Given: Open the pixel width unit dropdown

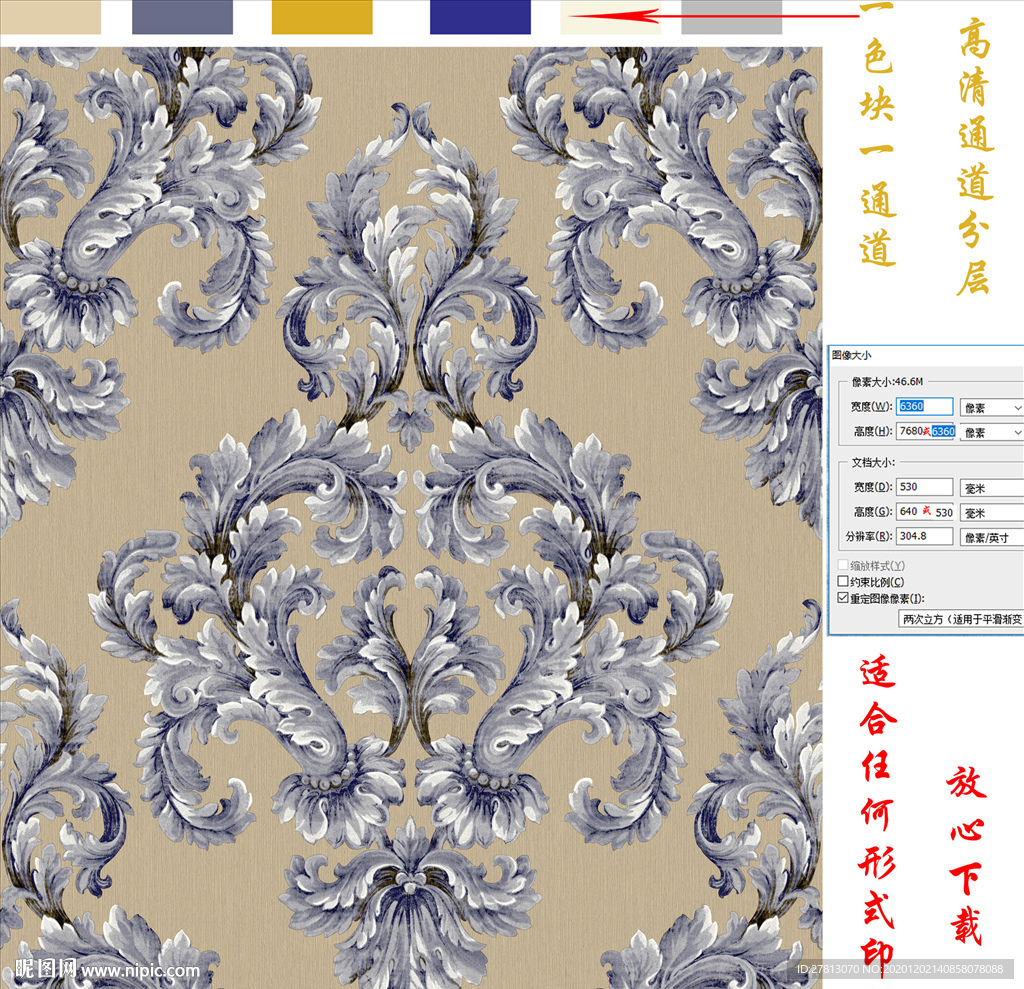Looking at the screenshot, I should click(x=992, y=408).
